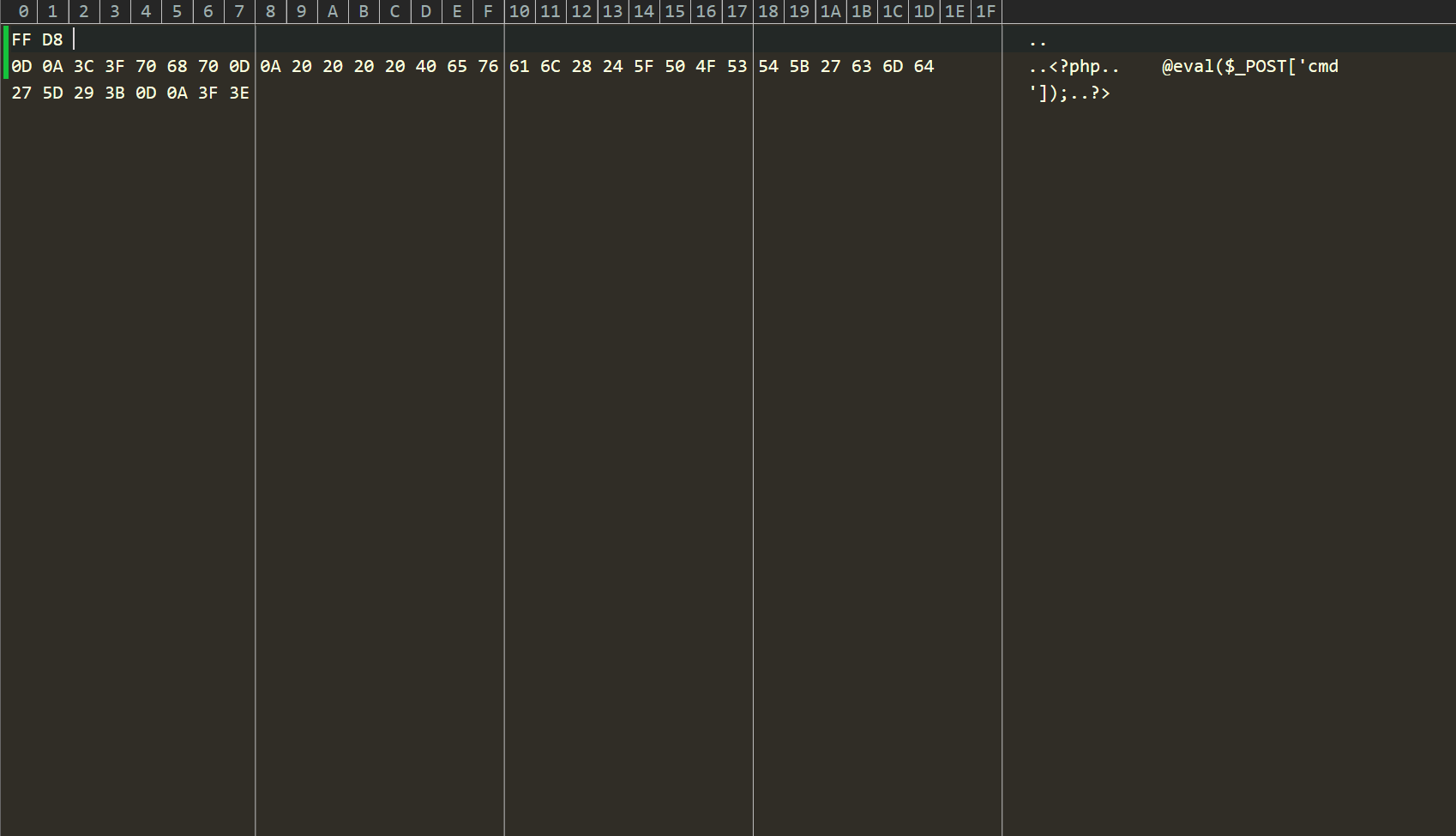The image size is (1456, 836).
Task: Click column header 12
Action: [x=581, y=11]
